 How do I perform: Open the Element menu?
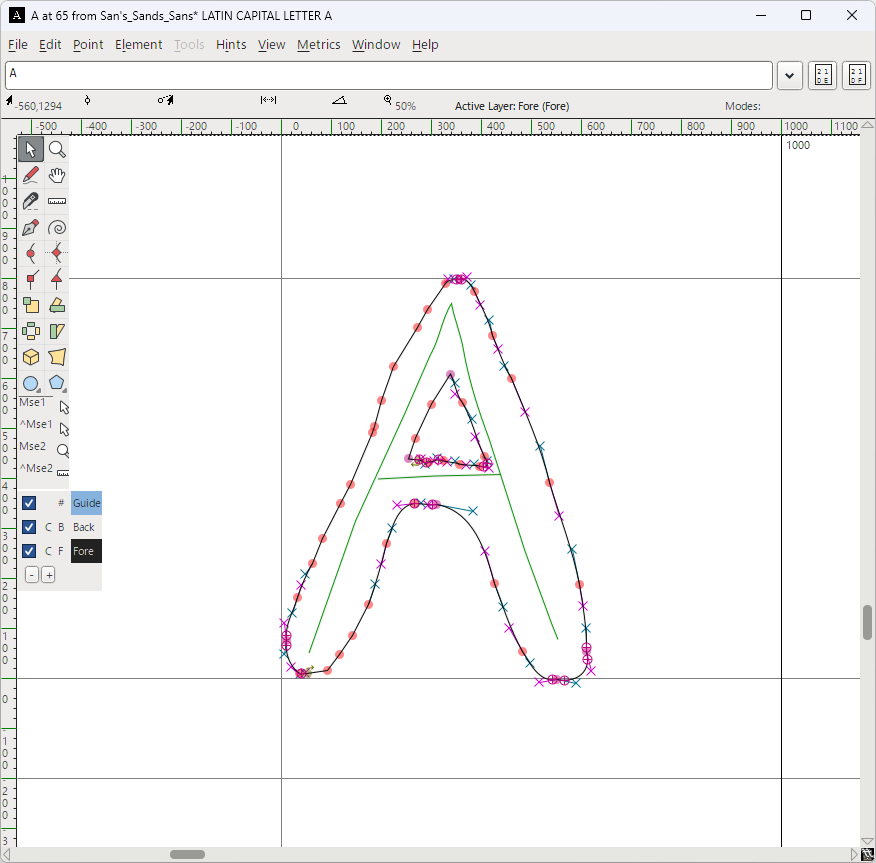[x=138, y=45]
